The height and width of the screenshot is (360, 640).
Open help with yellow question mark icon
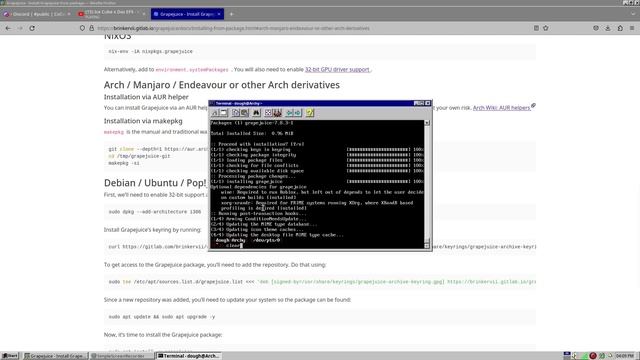[x=310, y=113]
